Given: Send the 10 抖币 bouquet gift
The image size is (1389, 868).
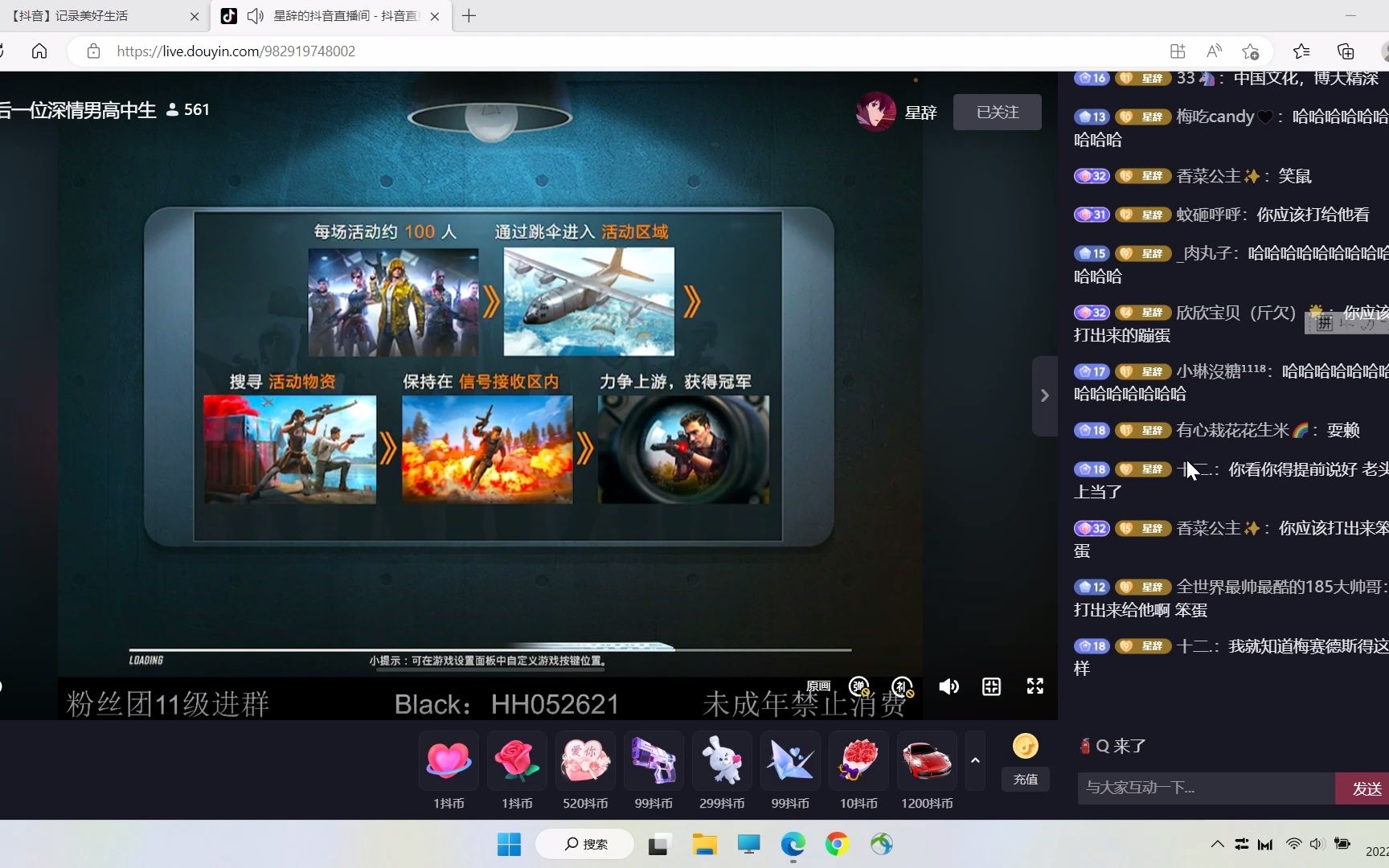Looking at the screenshot, I should tap(858, 760).
